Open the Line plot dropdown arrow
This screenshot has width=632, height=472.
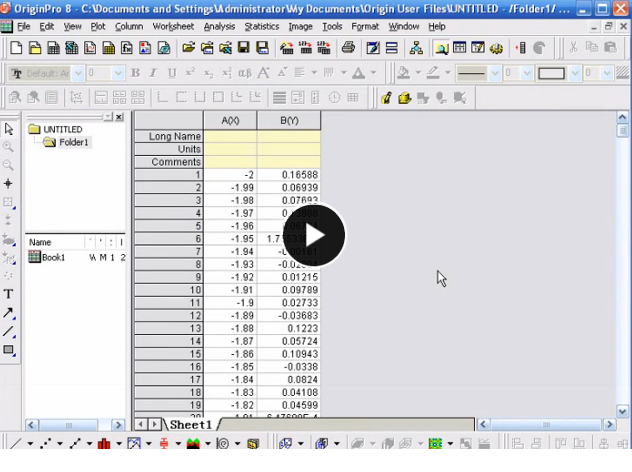pos(30,443)
